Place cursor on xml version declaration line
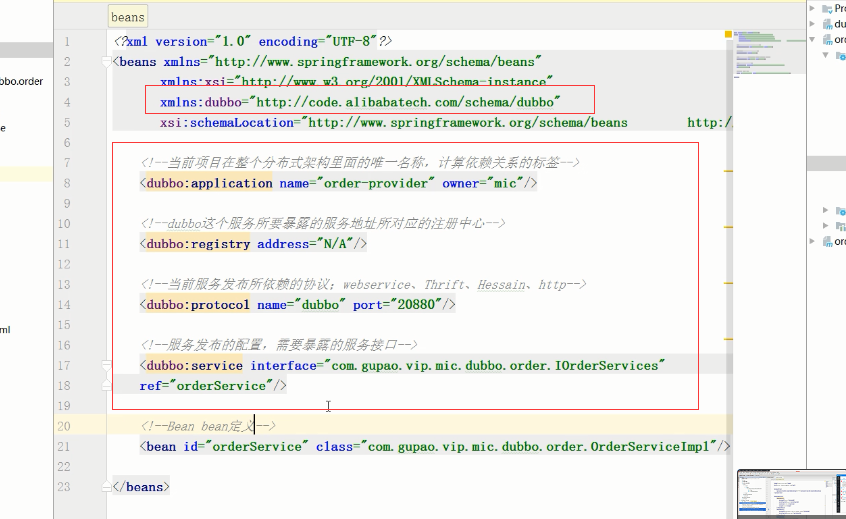Viewport: 846px width, 519px height. click(x=253, y=42)
